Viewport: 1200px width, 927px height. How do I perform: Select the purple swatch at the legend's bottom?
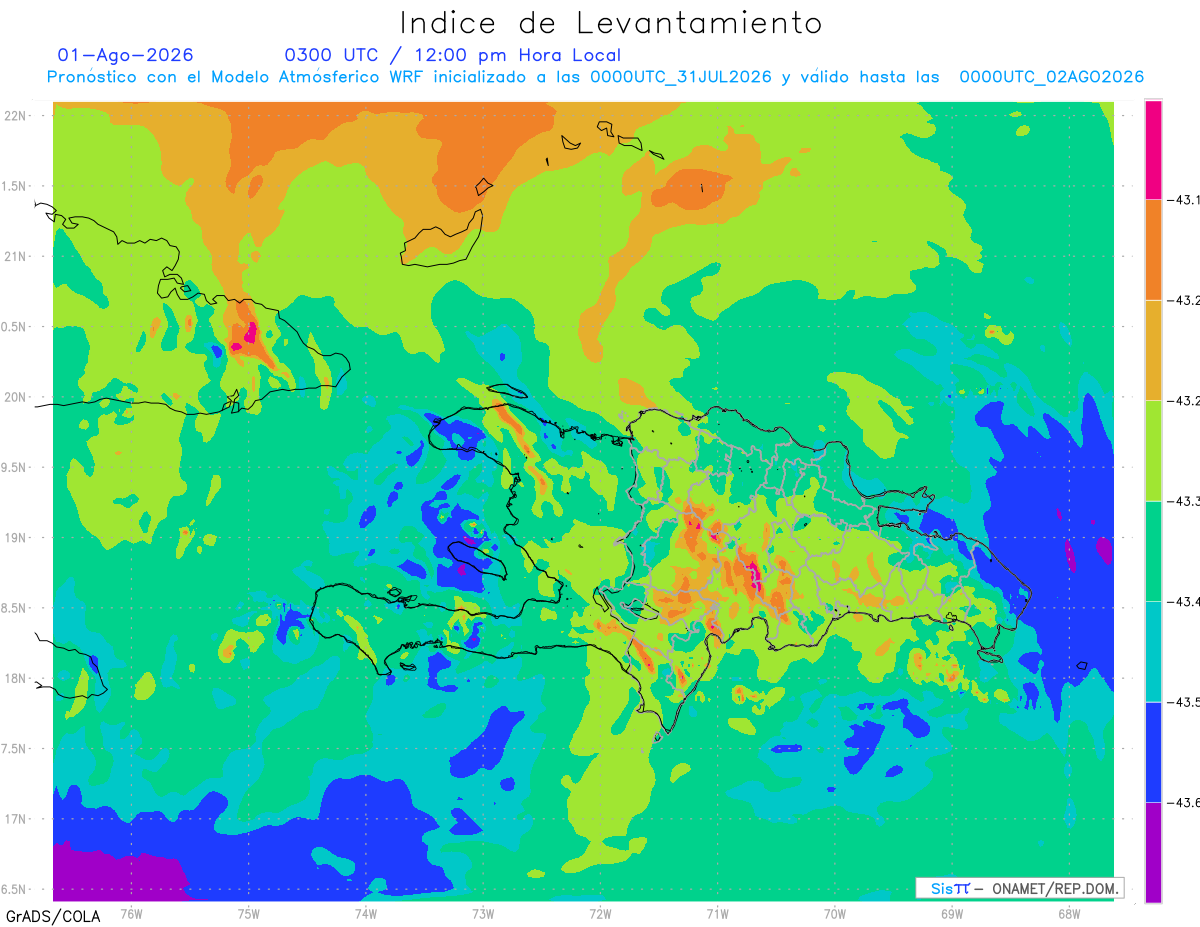pyautogui.click(x=1153, y=852)
